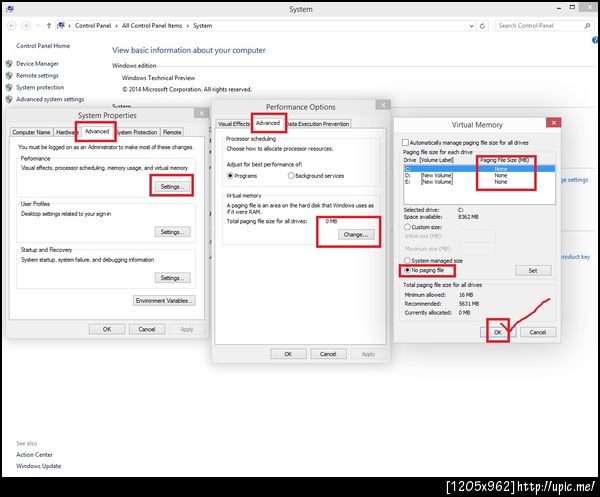Switch to Visual Effects tab
Viewport: 600px width, 497px height.
[x=233, y=124]
